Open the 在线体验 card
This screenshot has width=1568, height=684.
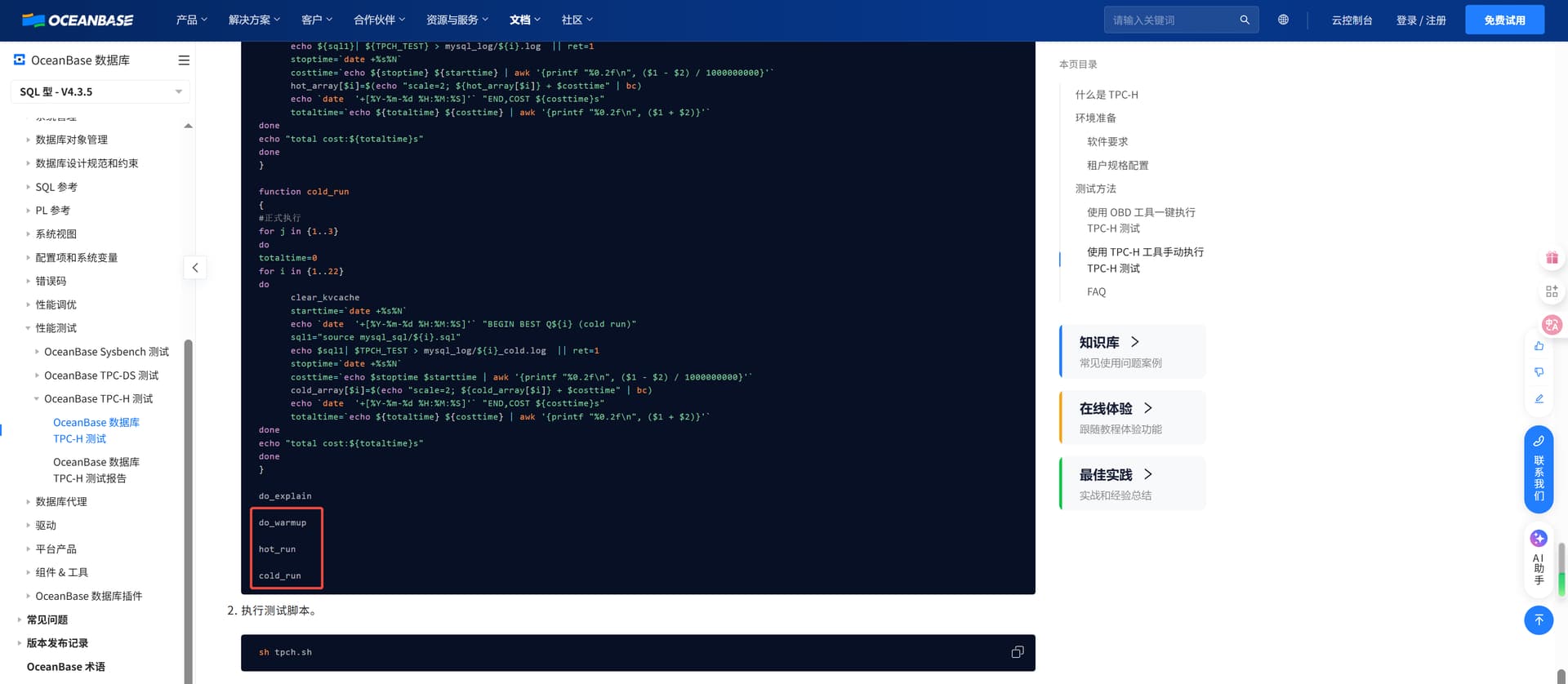click(x=1133, y=417)
